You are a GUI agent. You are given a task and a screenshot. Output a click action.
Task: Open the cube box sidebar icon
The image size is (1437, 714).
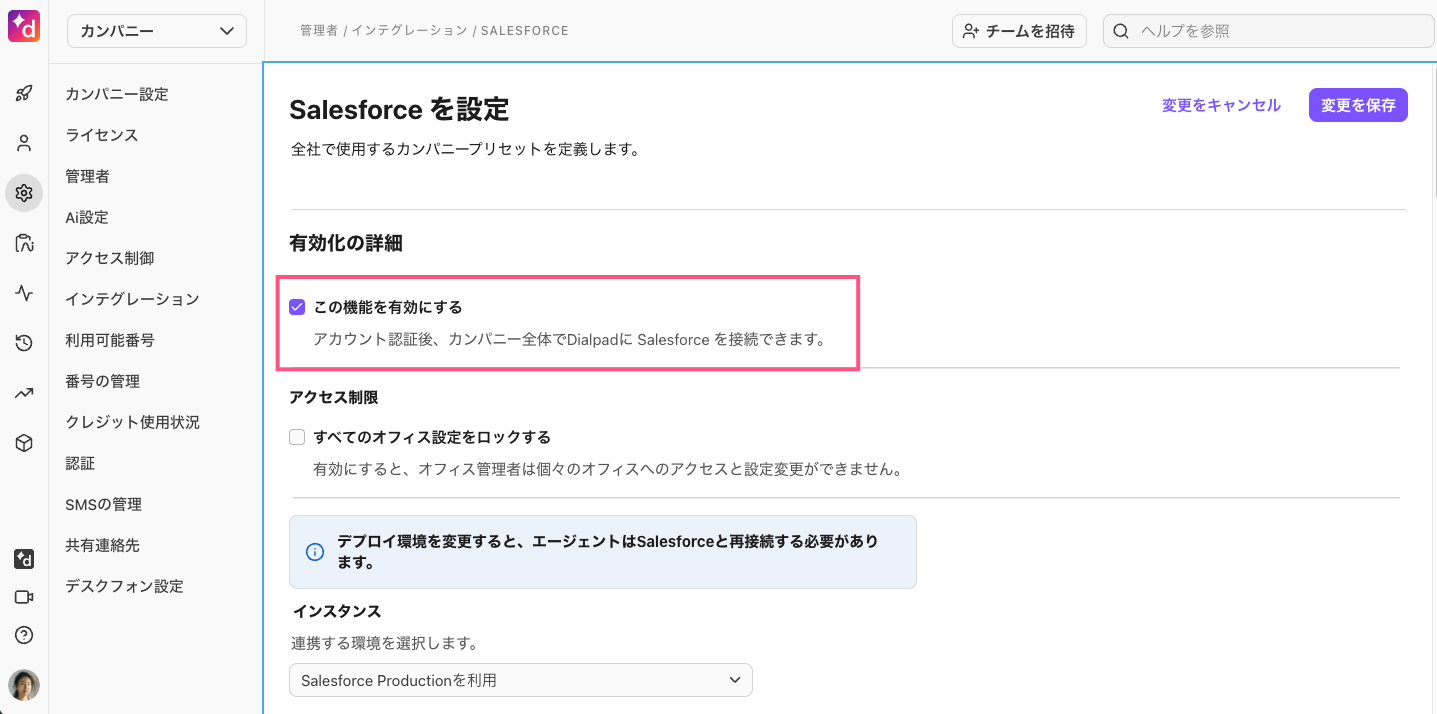pos(24,443)
